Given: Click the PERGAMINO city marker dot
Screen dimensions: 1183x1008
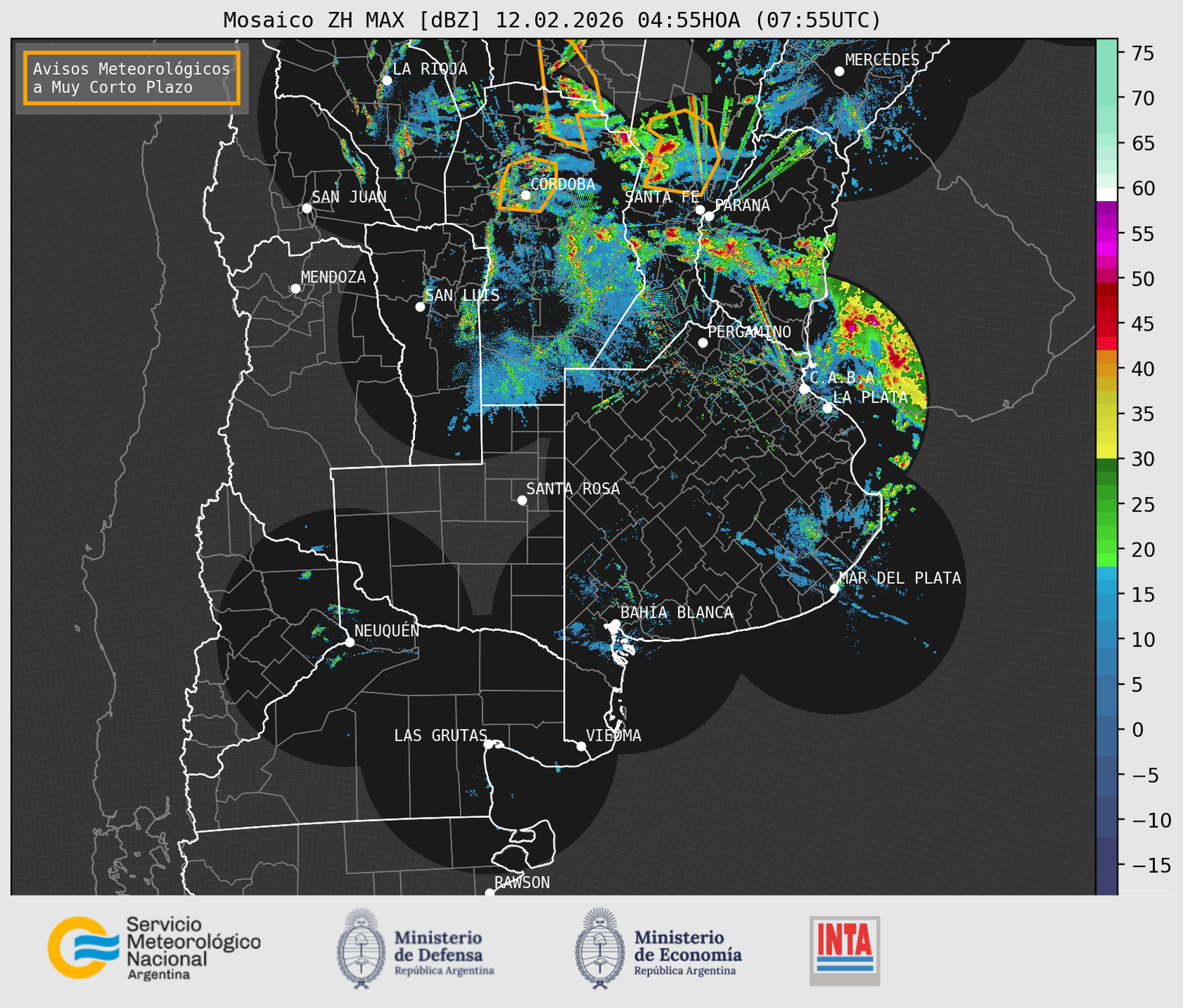Looking at the screenshot, I should [703, 343].
